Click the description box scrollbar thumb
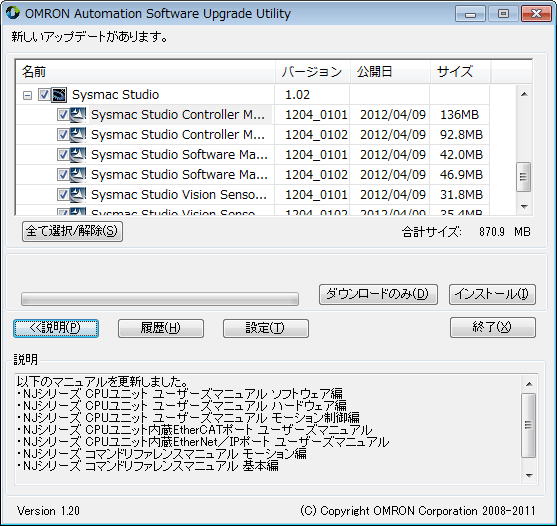 coord(529,425)
